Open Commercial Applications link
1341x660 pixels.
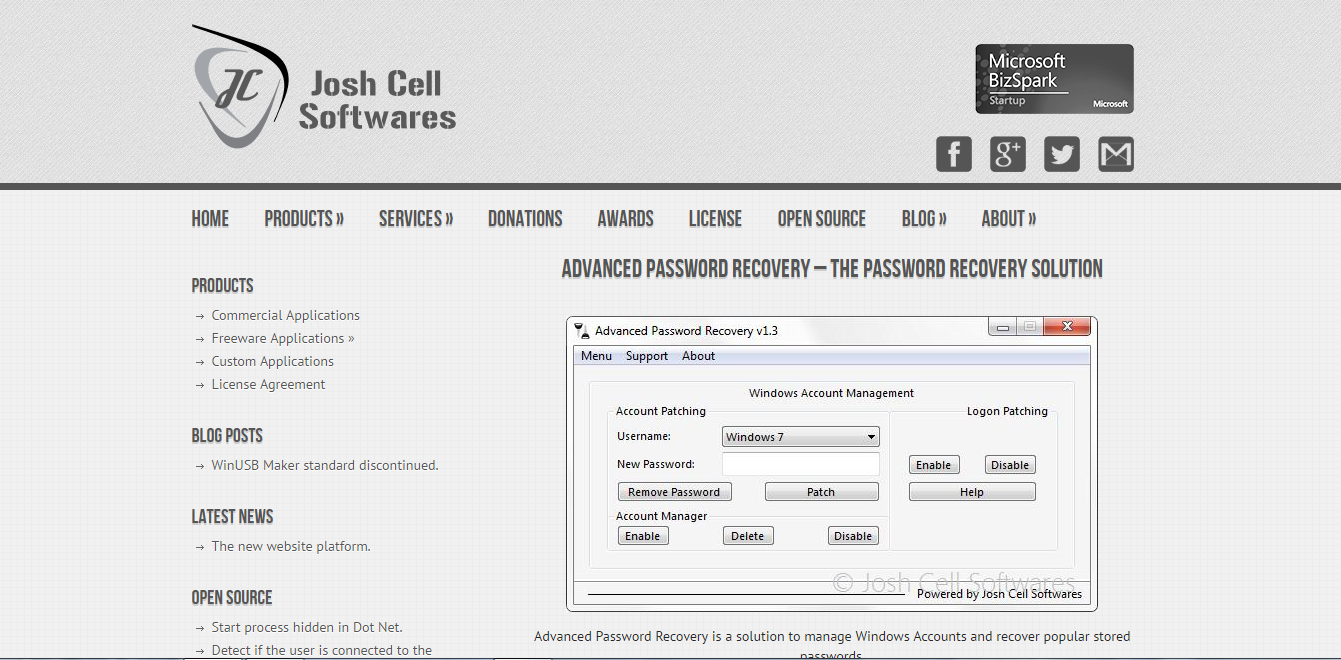(285, 315)
